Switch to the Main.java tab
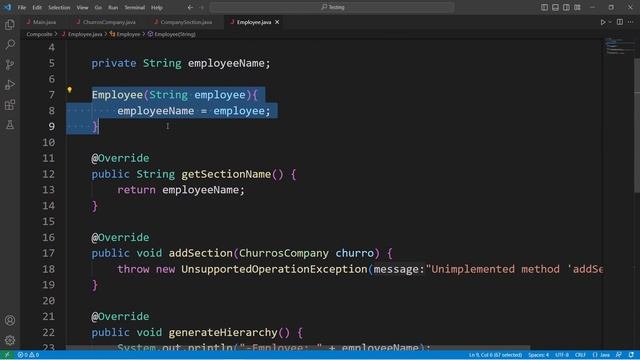This screenshot has height=360, width=640. [x=45, y=22]
